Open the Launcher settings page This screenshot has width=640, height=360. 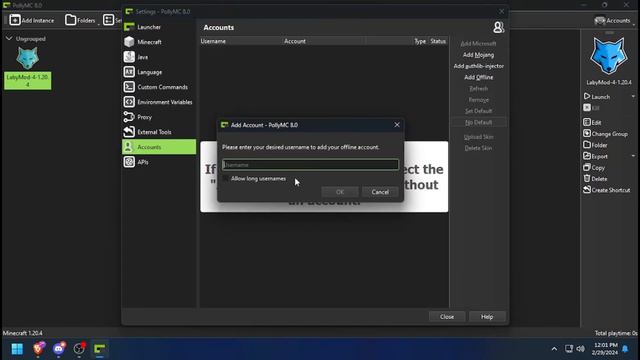click(159, 27)
